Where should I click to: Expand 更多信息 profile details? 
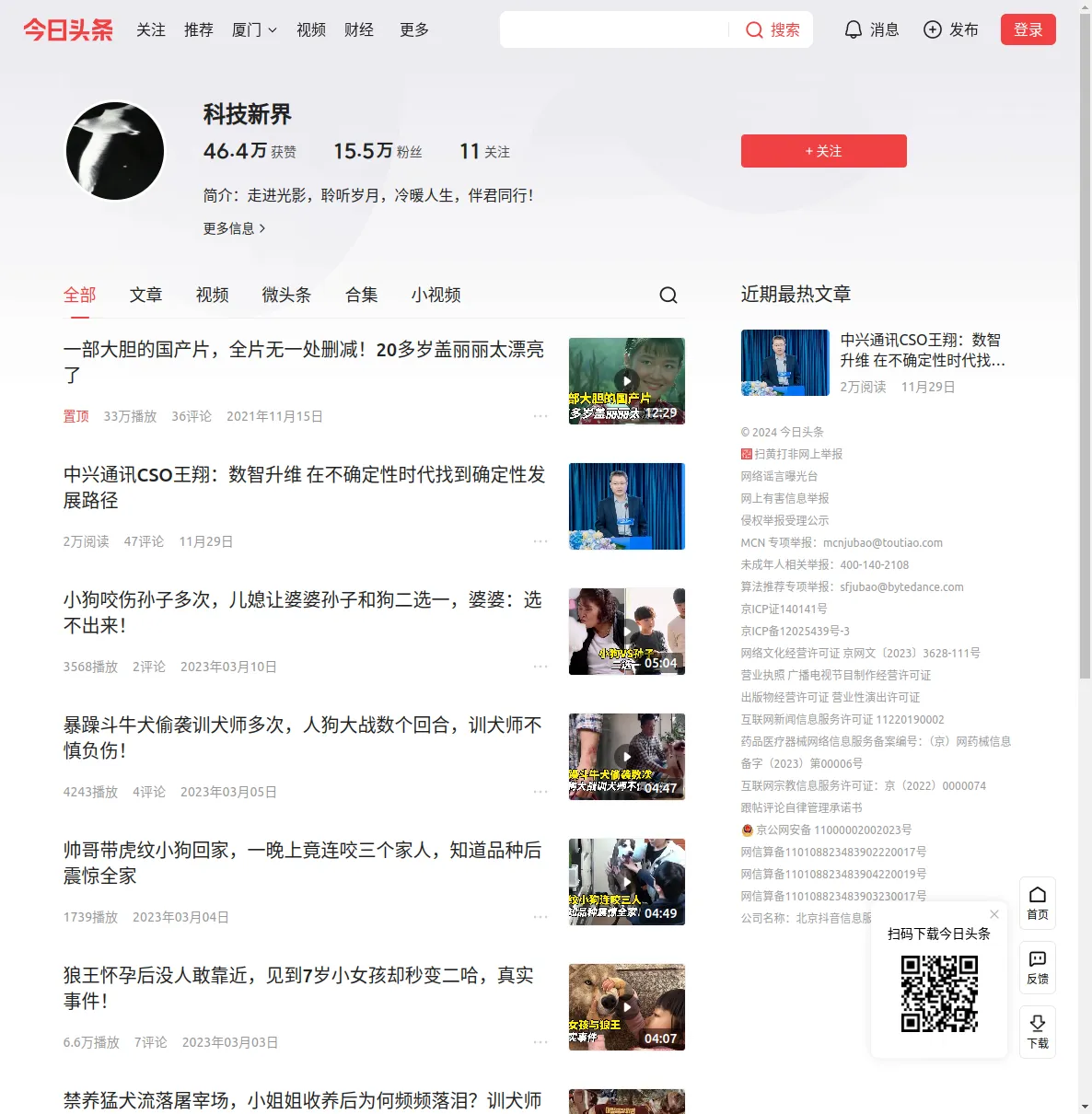click(x=234, y=228)
